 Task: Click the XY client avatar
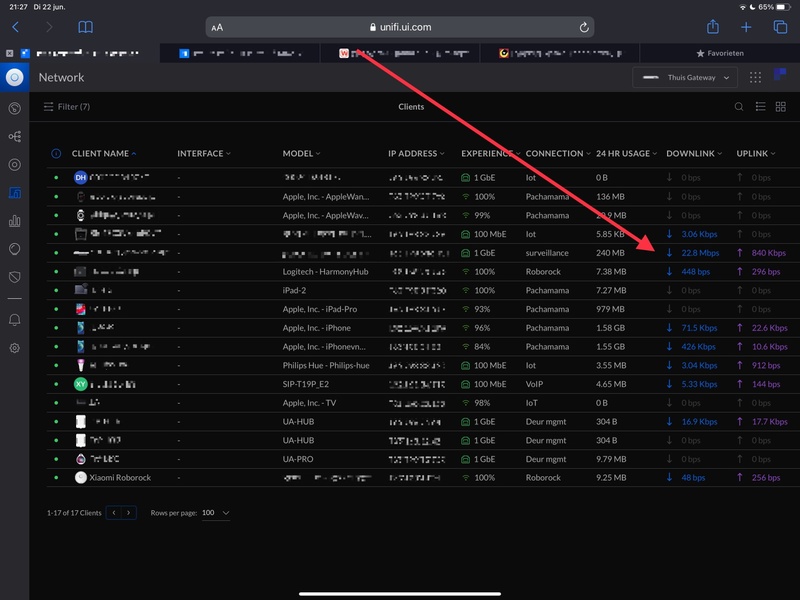81,384
